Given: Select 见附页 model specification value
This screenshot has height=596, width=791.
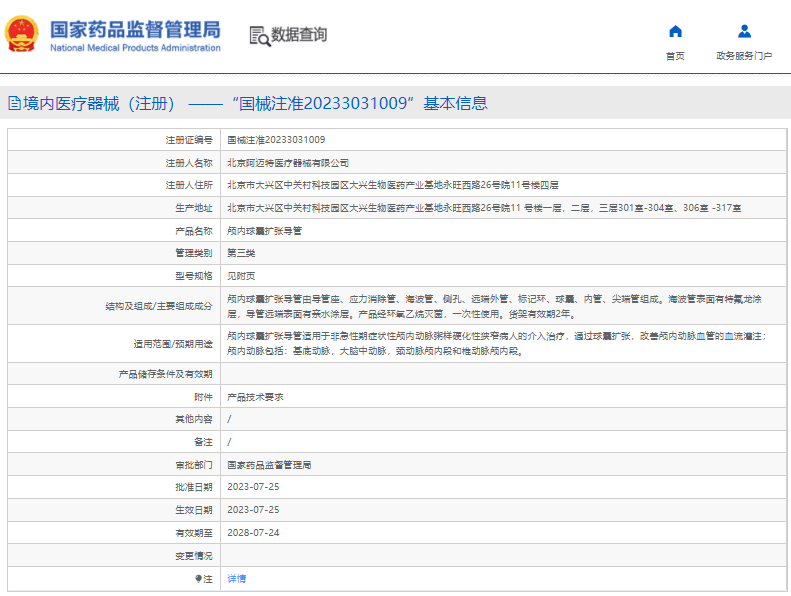Looking at the screenshot, I should tap(241, 276).
